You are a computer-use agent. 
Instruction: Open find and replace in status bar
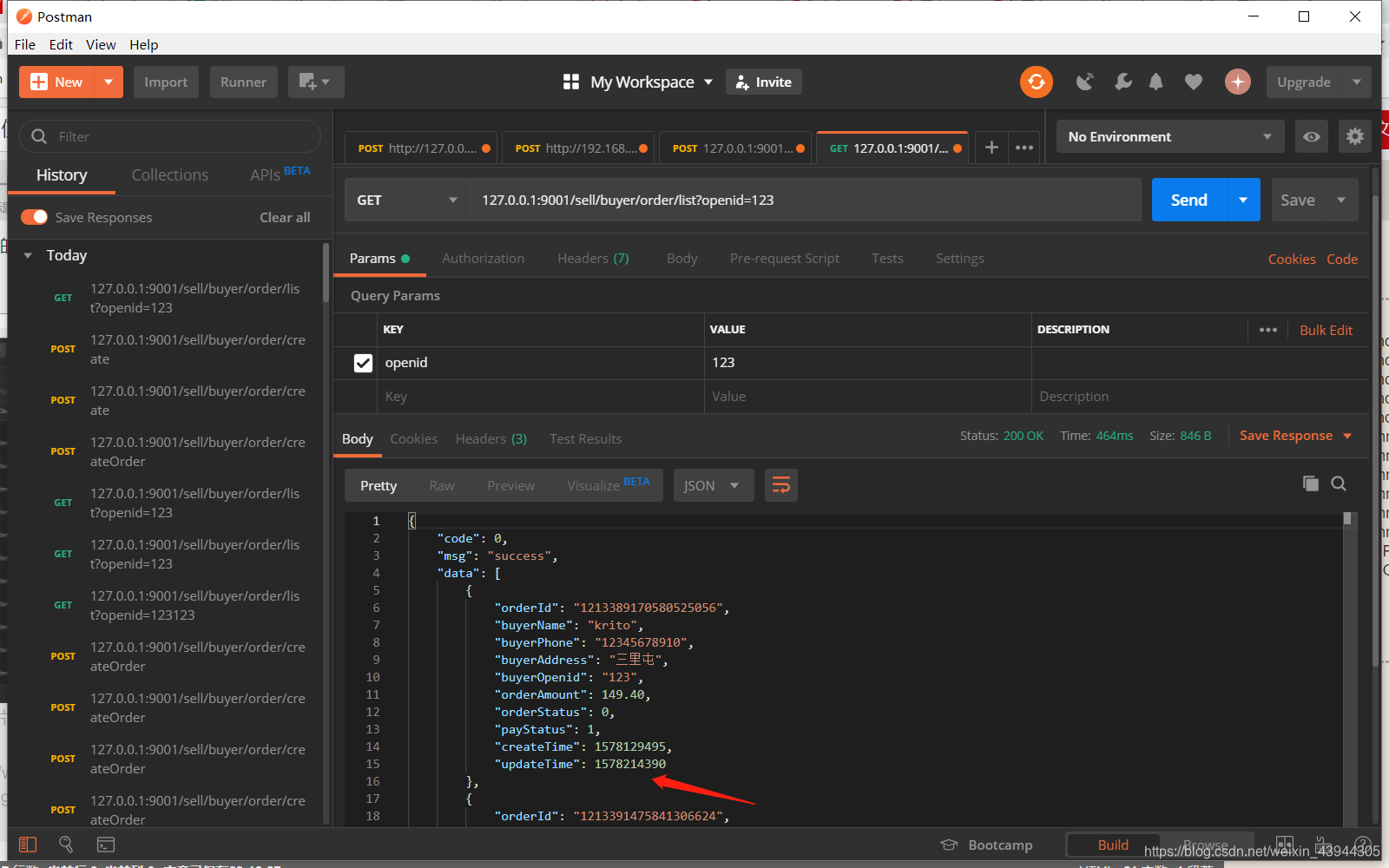(x=66, y=845)
